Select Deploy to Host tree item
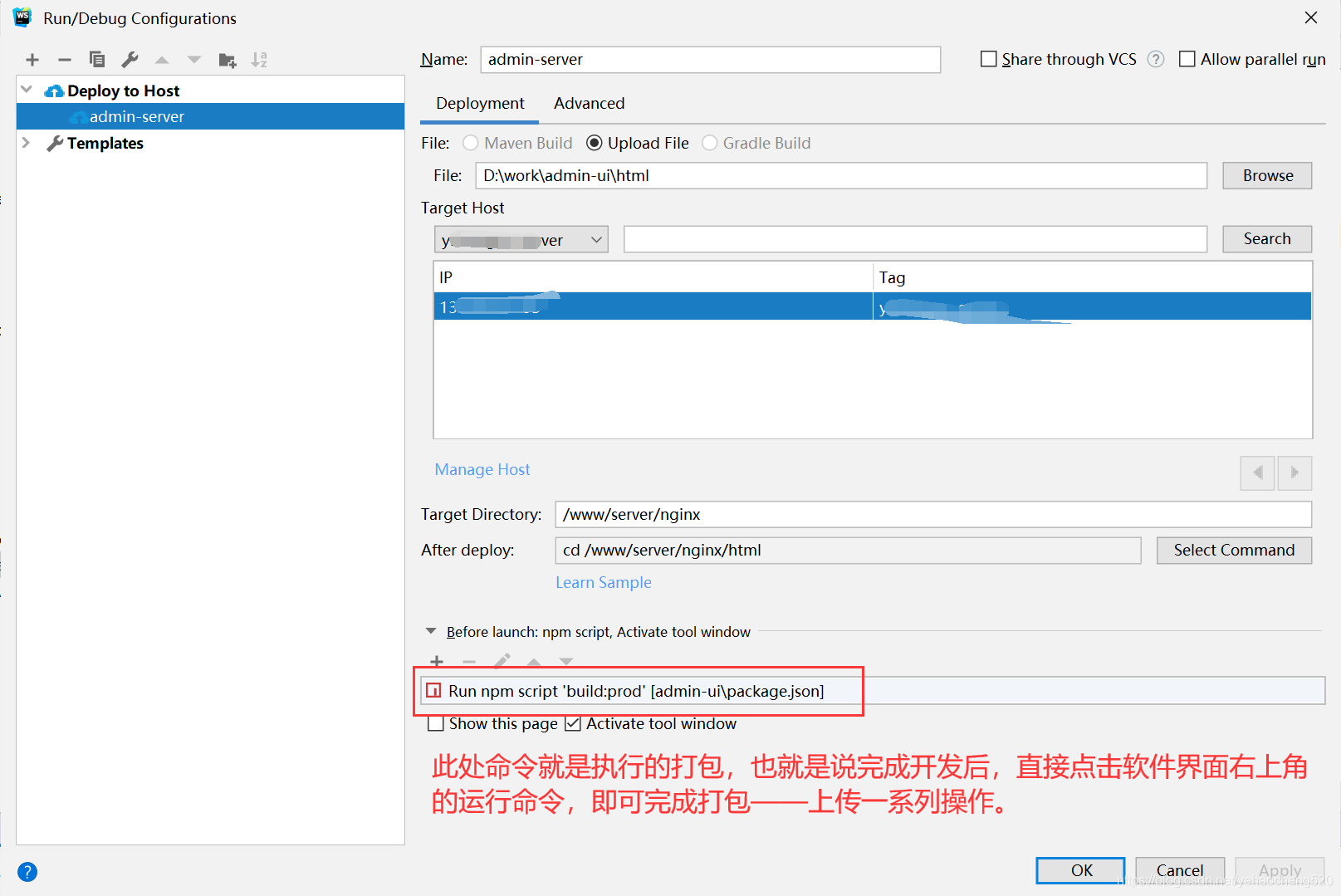Screen dimensions: 1341x896 click(x=123, y=91)
